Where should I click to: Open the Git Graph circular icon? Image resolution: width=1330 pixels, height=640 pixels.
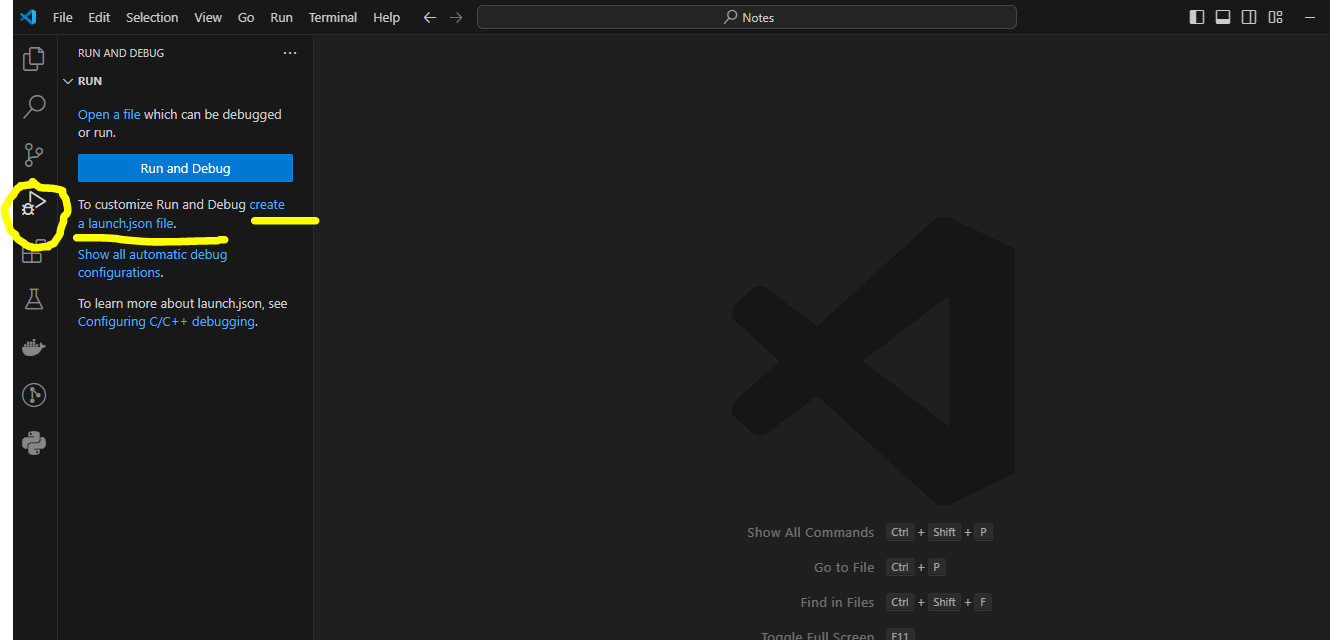pos(34,395)
